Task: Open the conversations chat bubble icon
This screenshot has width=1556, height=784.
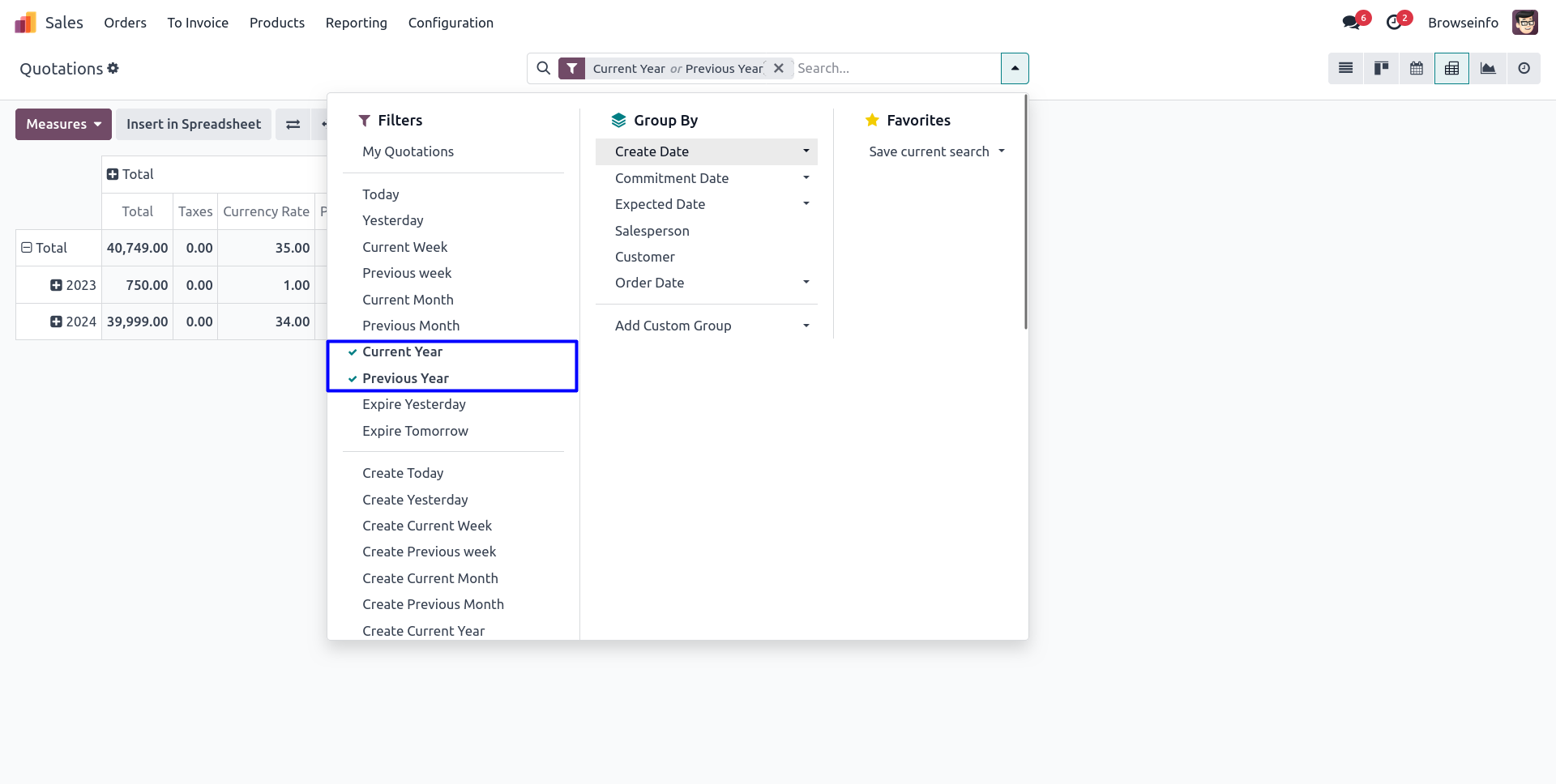Action: tap(1351, 23)
